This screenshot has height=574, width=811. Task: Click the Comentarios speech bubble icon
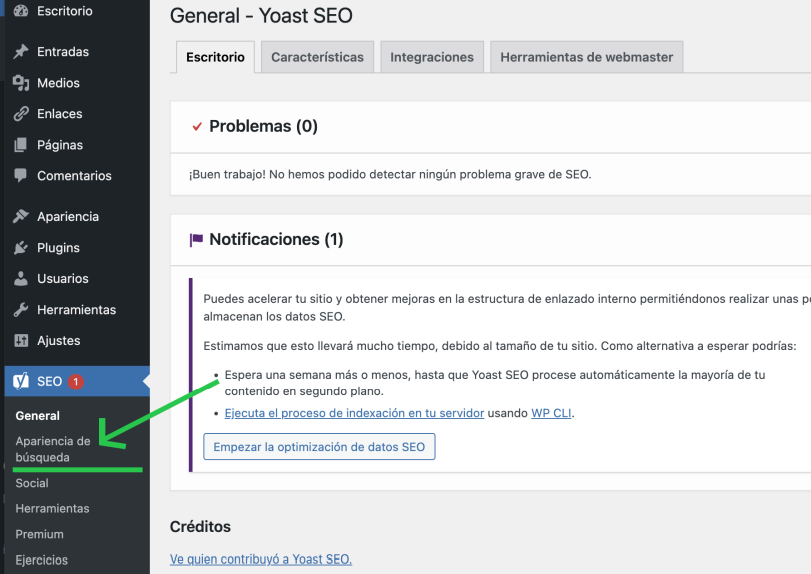(x=21, y=176)
